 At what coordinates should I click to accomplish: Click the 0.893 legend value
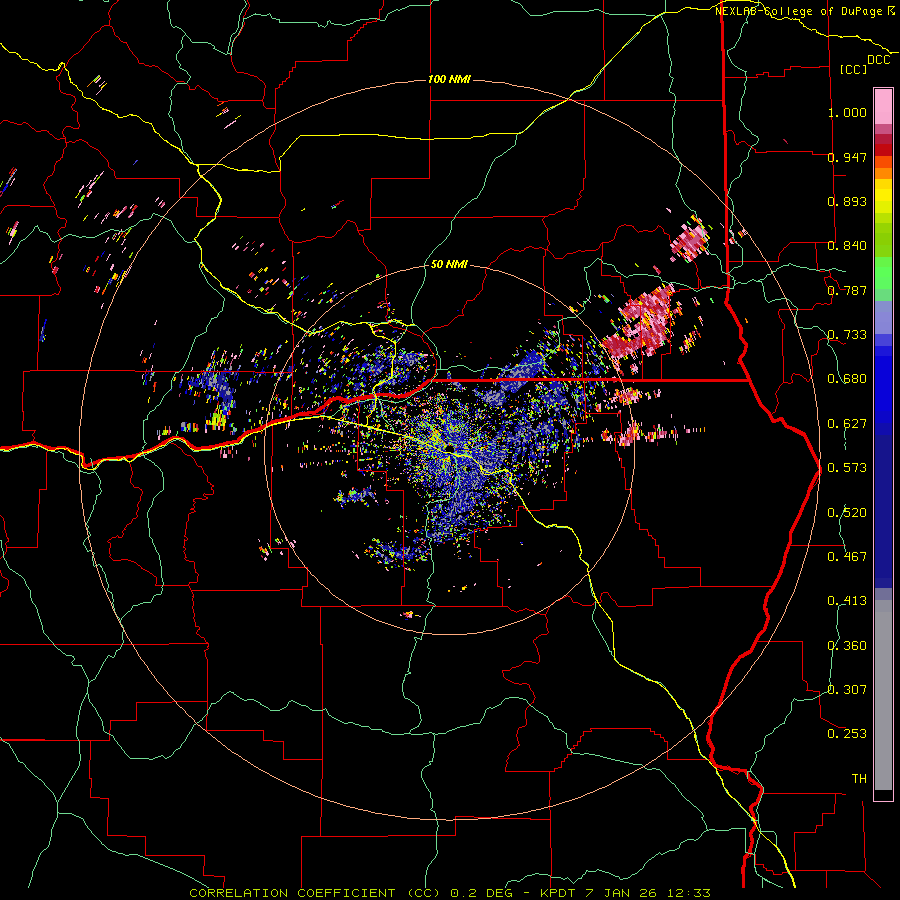(847, 201)
